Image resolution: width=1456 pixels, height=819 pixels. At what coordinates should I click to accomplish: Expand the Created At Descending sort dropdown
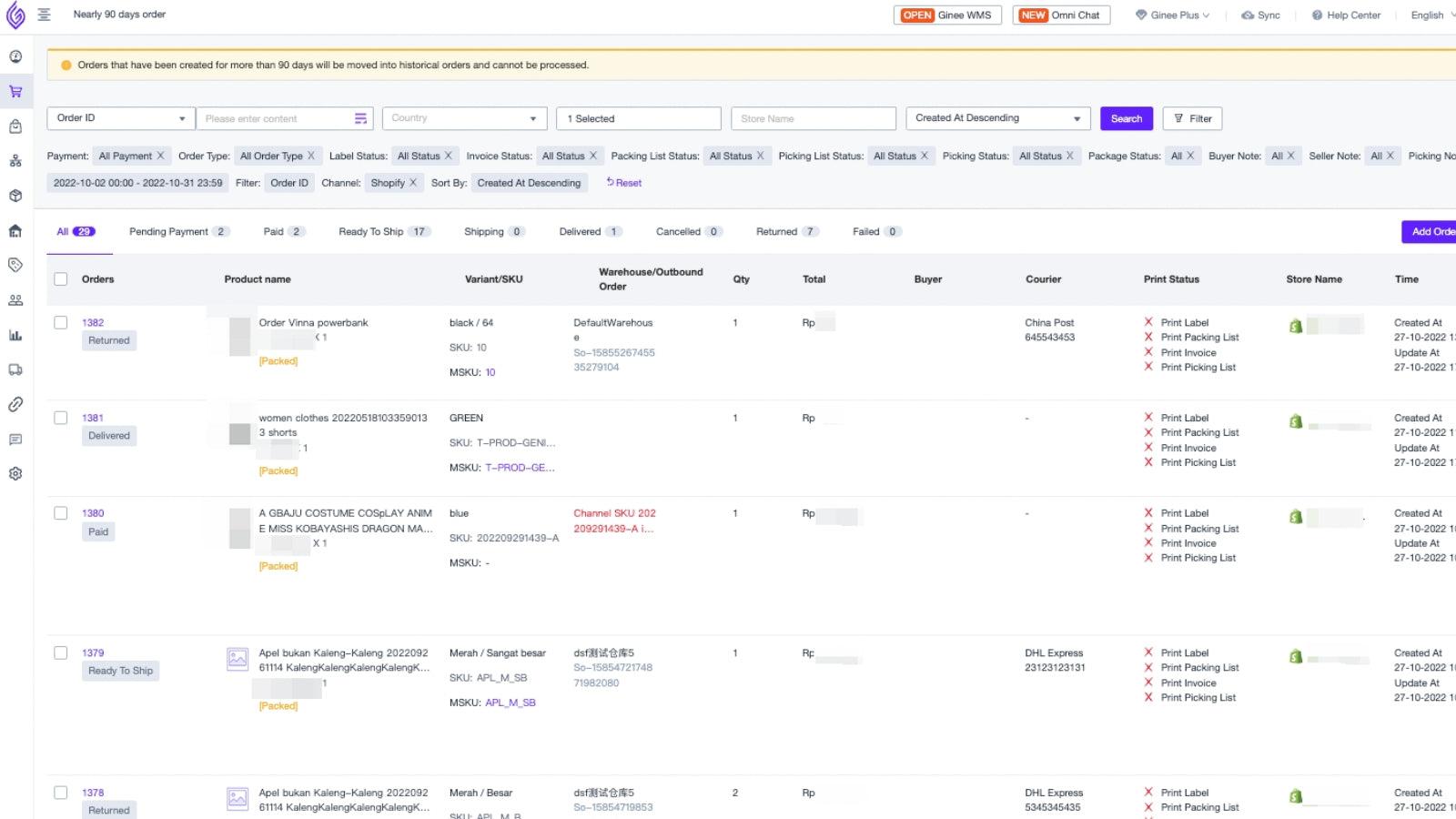997,117
